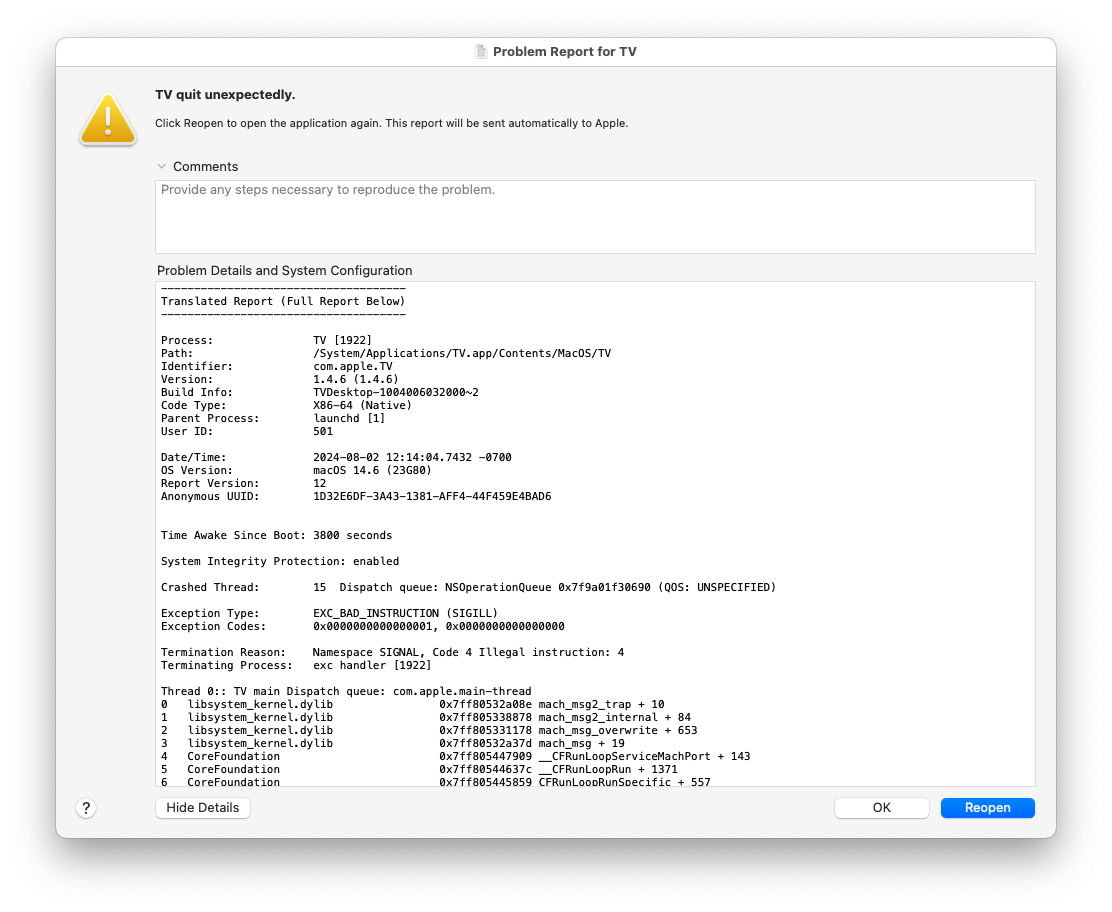Click terminating process 'exc handler [1922]'
This screenshot has height=912, width=1112.
click(372, 665)
